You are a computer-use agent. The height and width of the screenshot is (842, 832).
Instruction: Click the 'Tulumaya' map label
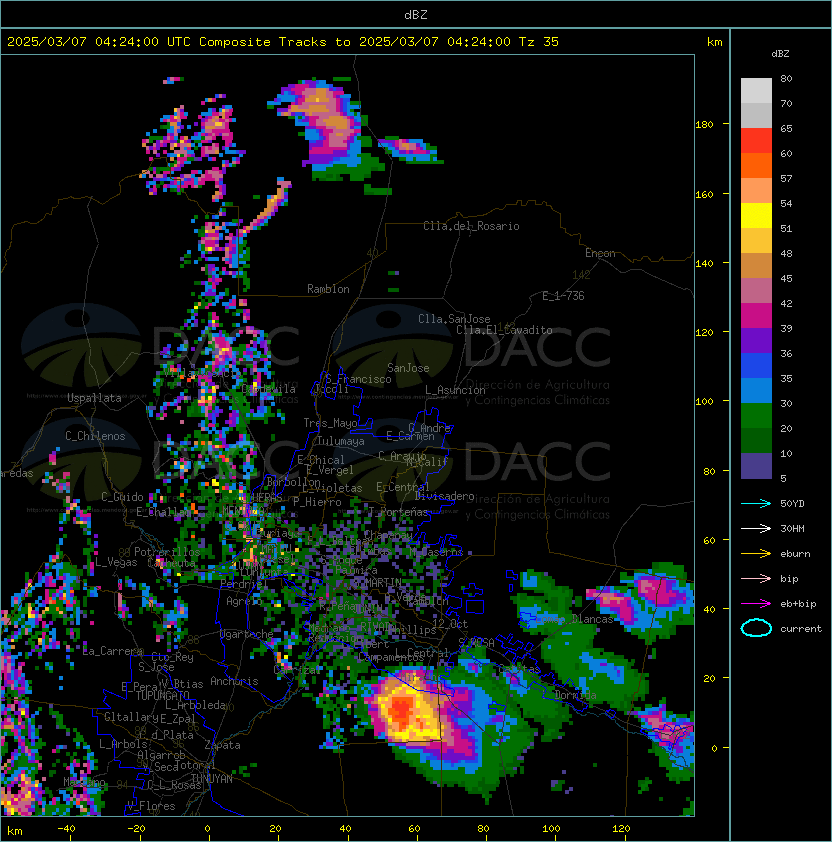341,441
